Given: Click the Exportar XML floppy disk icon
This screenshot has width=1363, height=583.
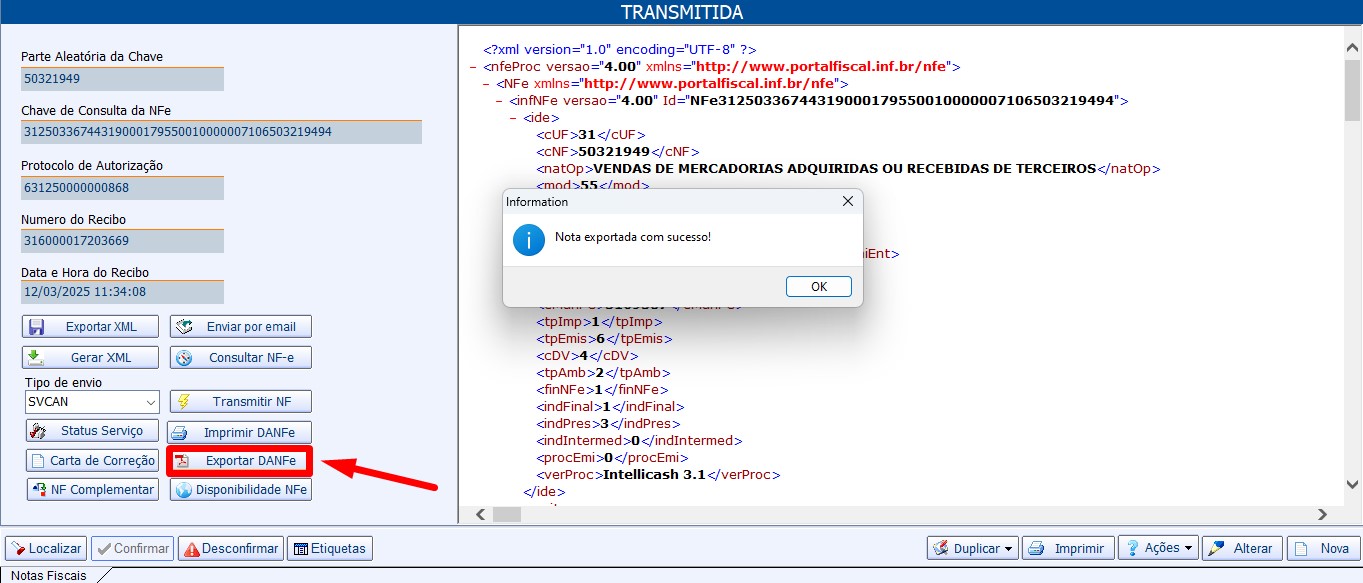Looking at the screenshot, I should [x=37, y=327].
